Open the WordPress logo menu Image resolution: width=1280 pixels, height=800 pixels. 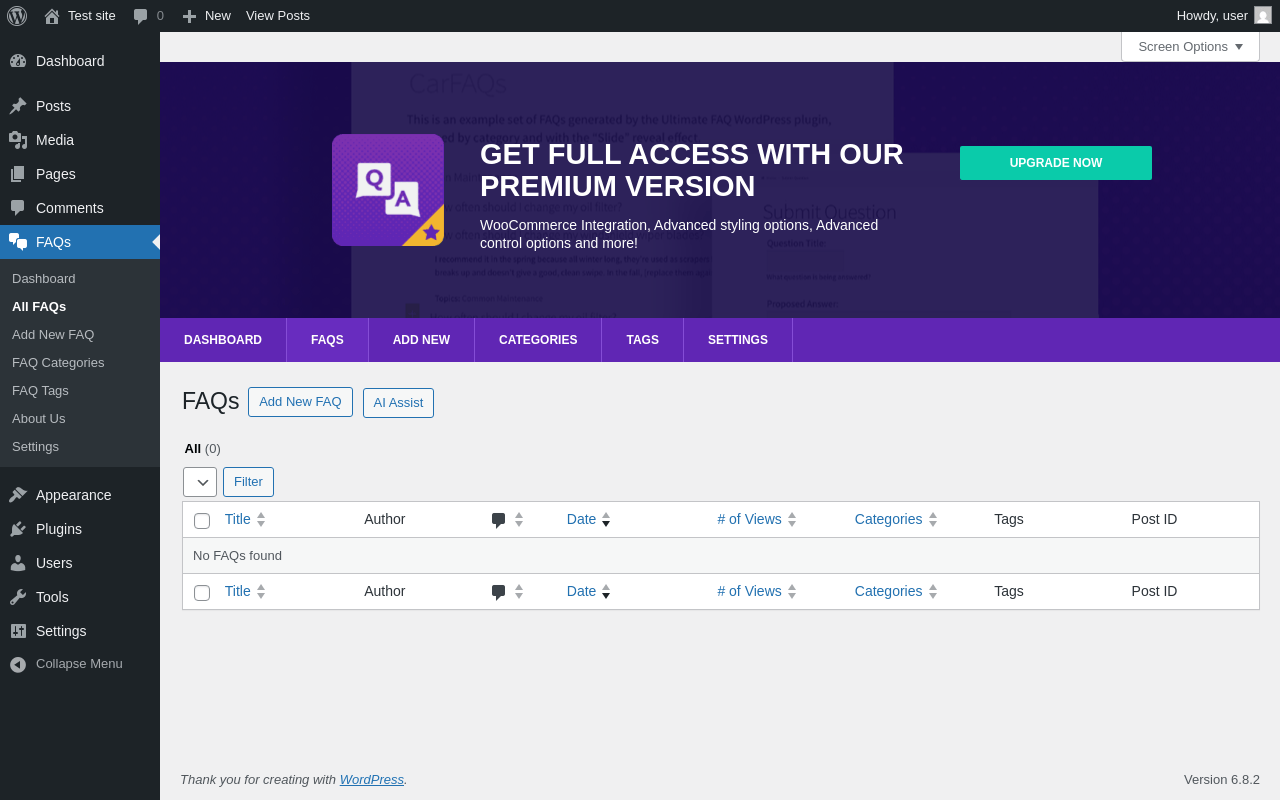pos(17,16)
